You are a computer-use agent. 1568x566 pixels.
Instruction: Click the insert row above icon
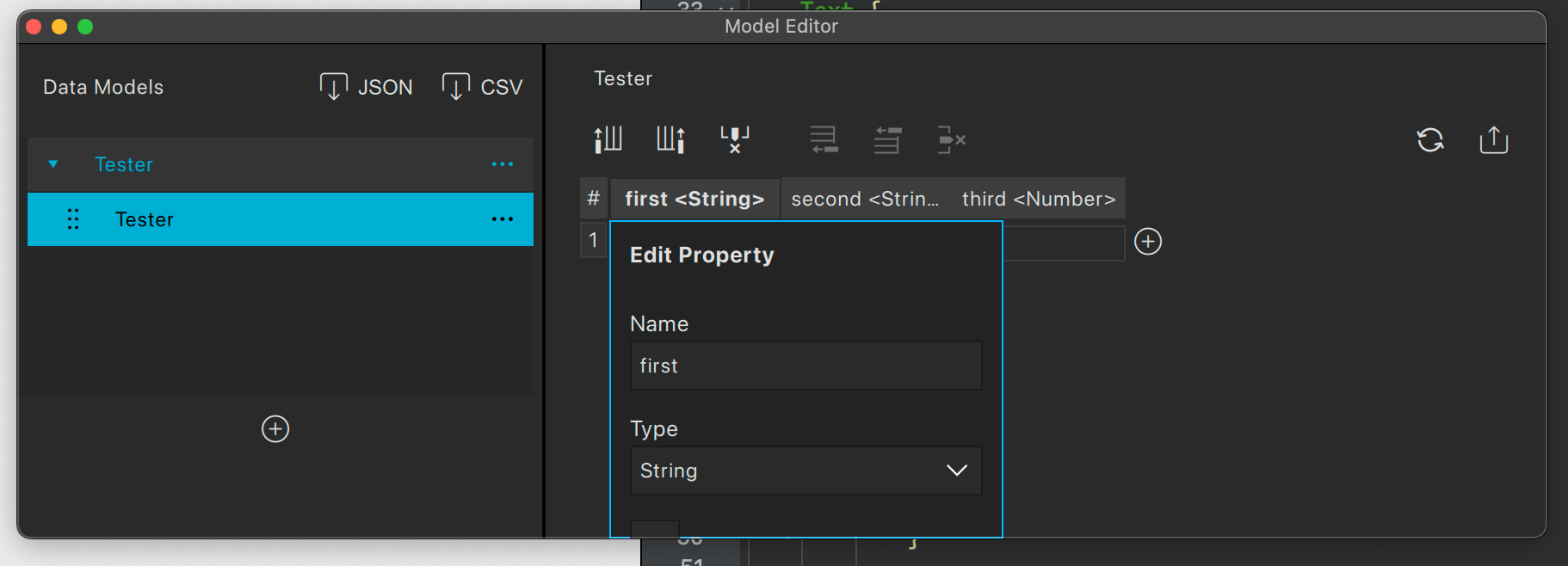point(887,139)
